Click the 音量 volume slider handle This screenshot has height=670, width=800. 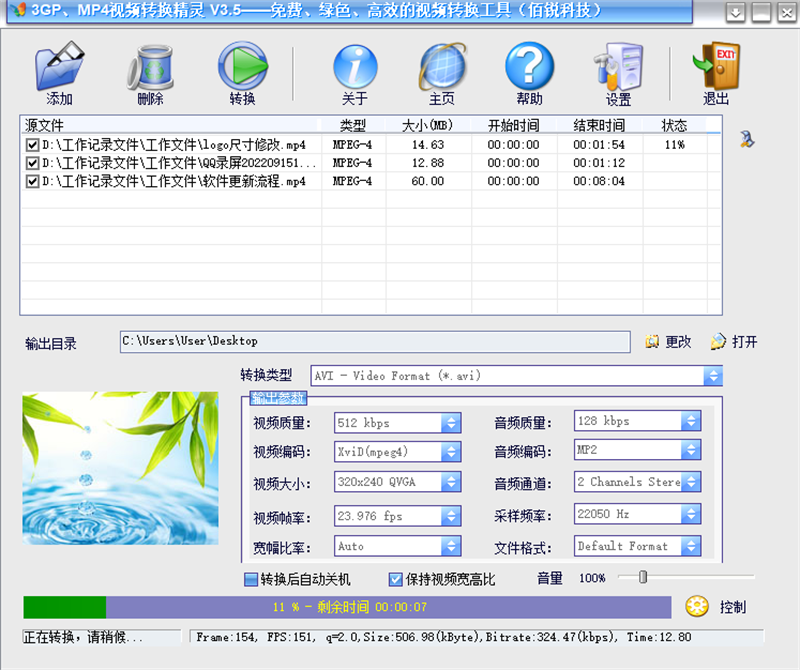click(x=643, y=577)
